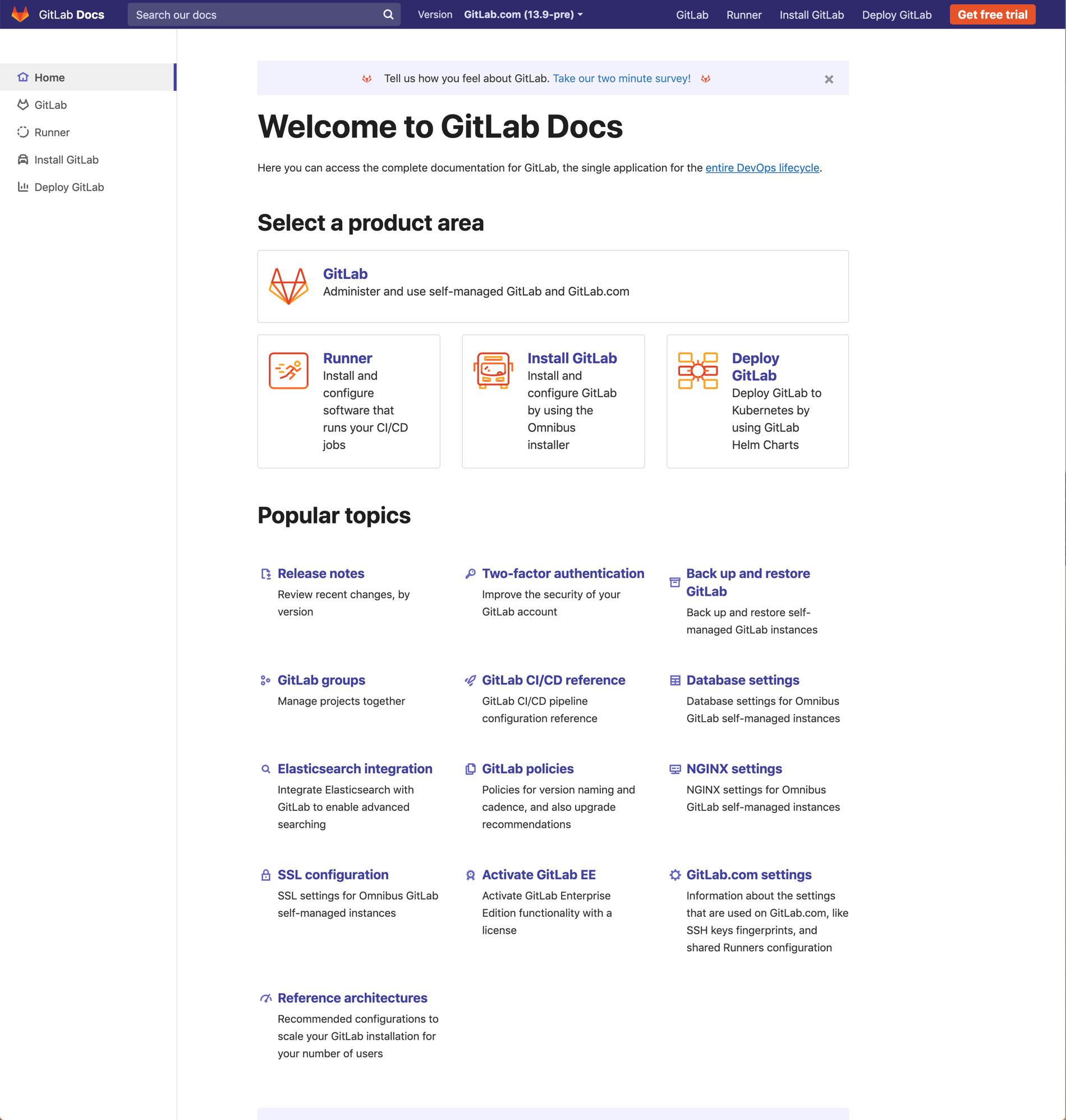Click the gear icon beside GitLab.com settings
Screen dimensions: 1066x1120
pos(674,875)
